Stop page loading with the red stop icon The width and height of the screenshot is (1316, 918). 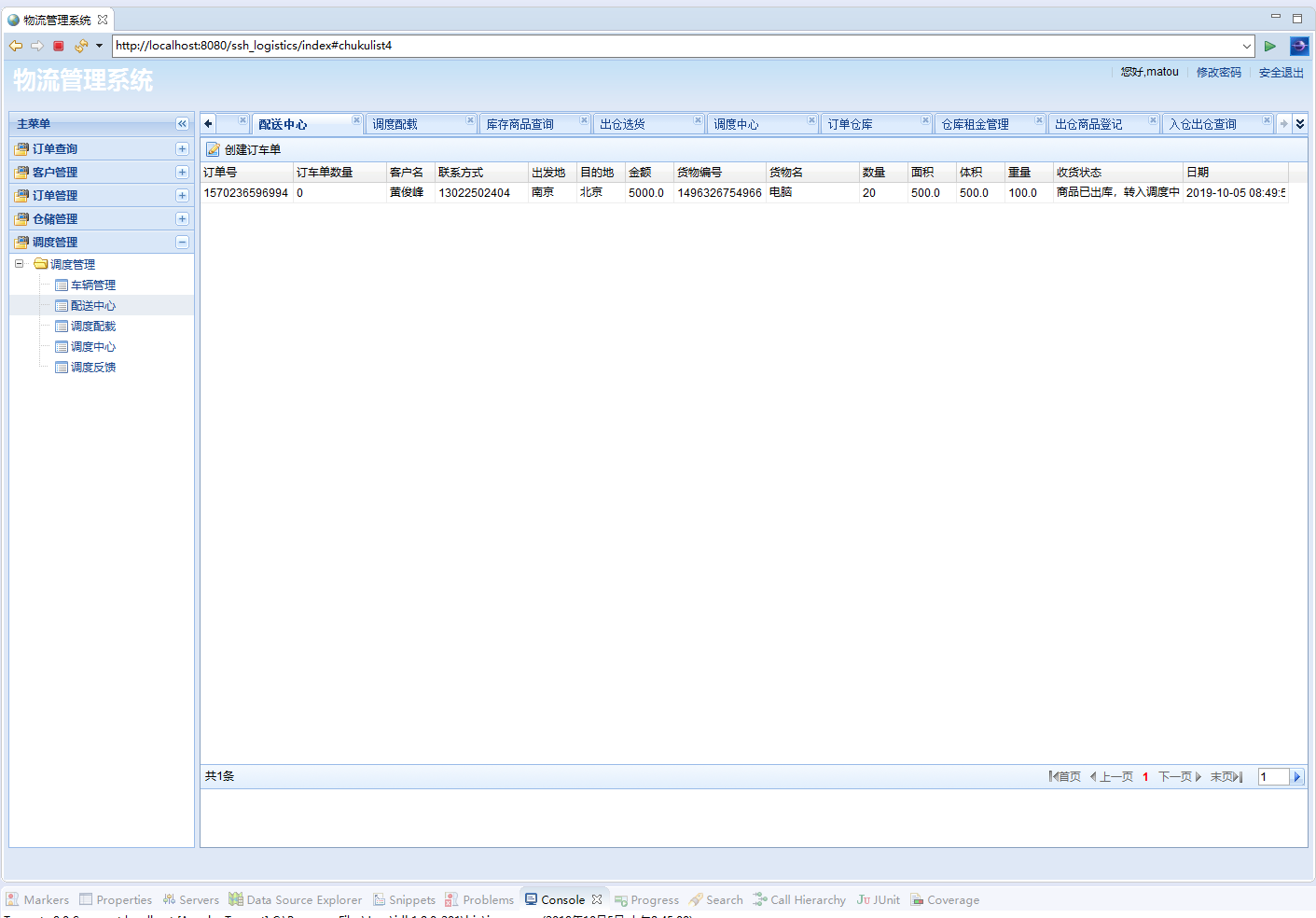(x=59, y=46)
